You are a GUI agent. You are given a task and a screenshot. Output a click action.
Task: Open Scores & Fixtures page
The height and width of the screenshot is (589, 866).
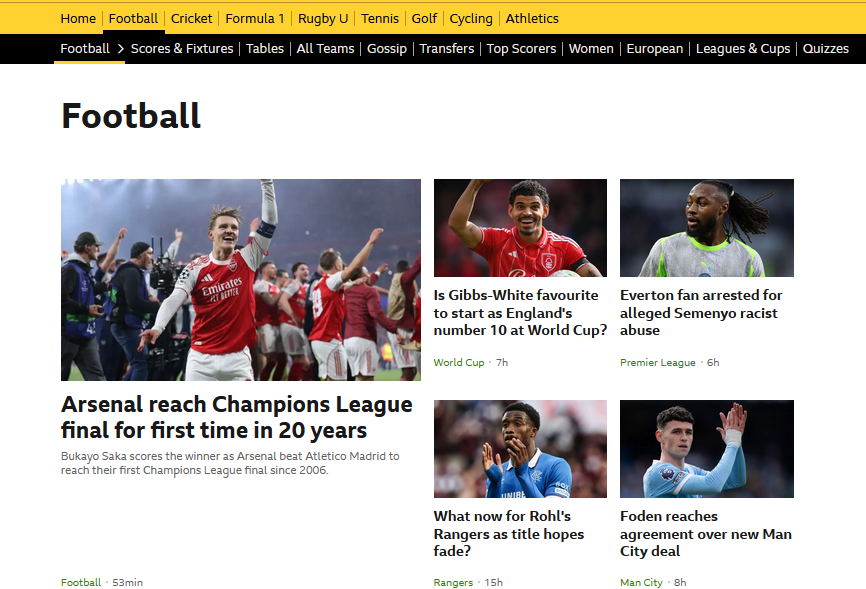point(182,49)
